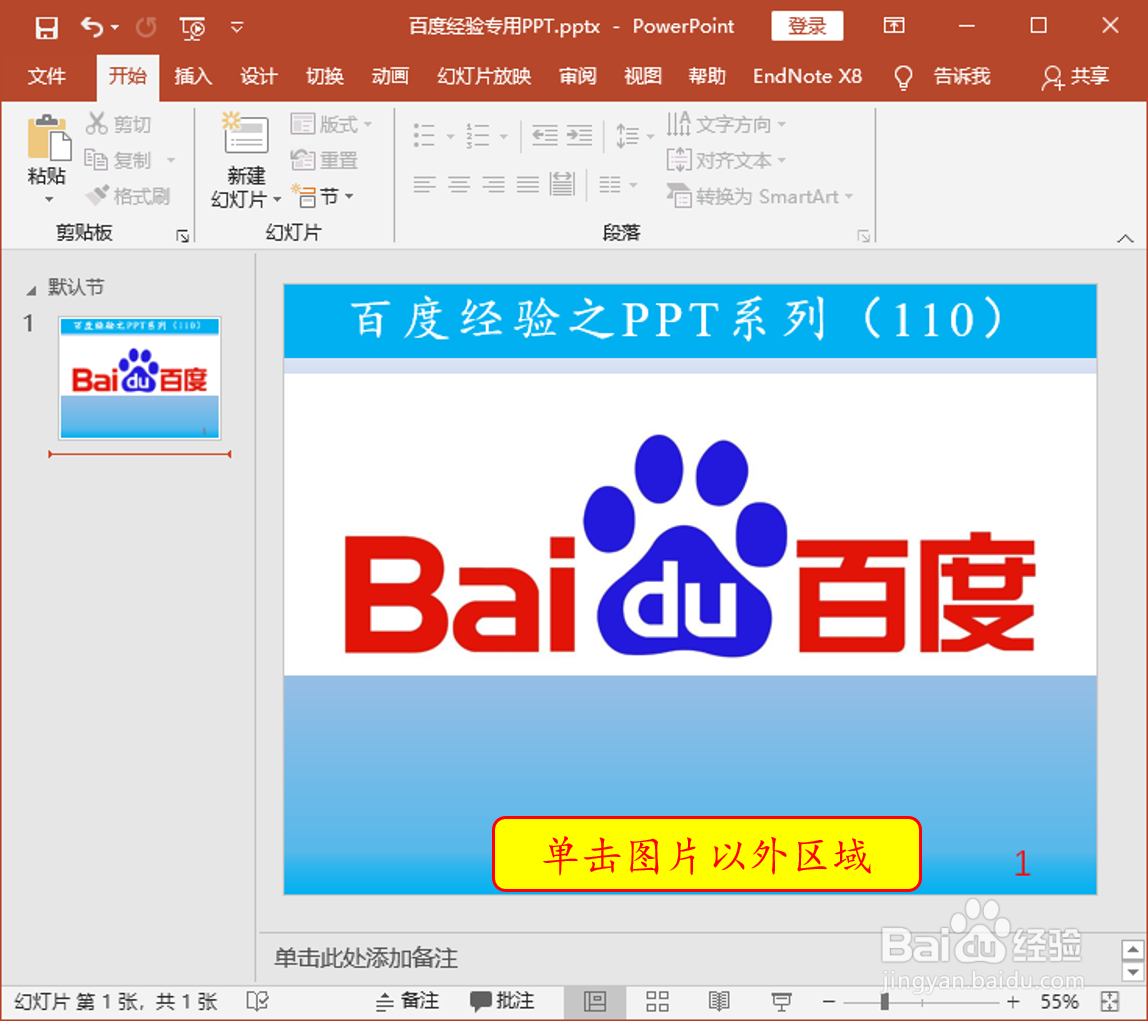Screen dimensions: 1148x1021
Task: Click the 登录 sign-in button
Action: tap(807, 26)
